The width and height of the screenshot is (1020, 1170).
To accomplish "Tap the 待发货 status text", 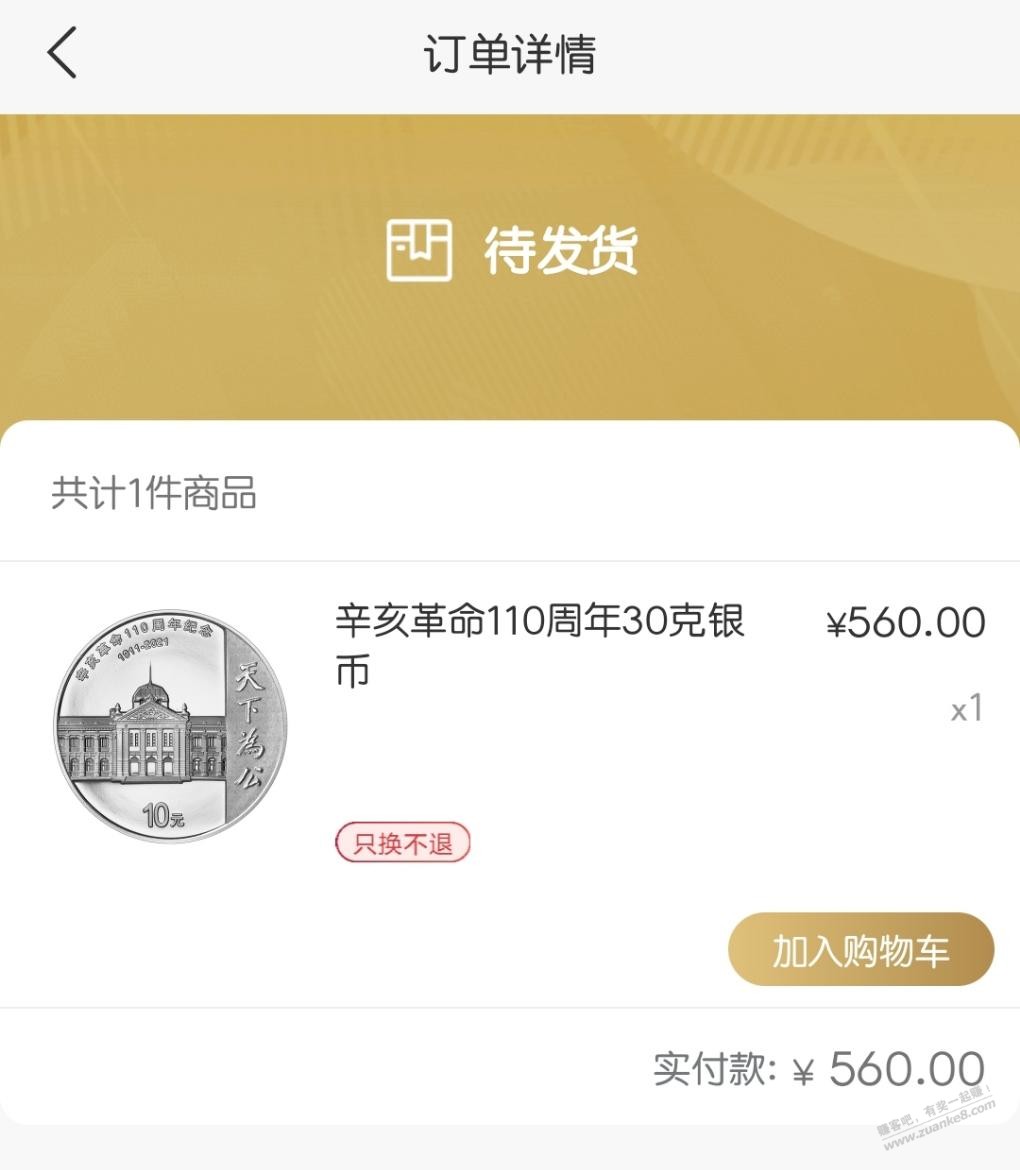I will (x=560, y=250).
